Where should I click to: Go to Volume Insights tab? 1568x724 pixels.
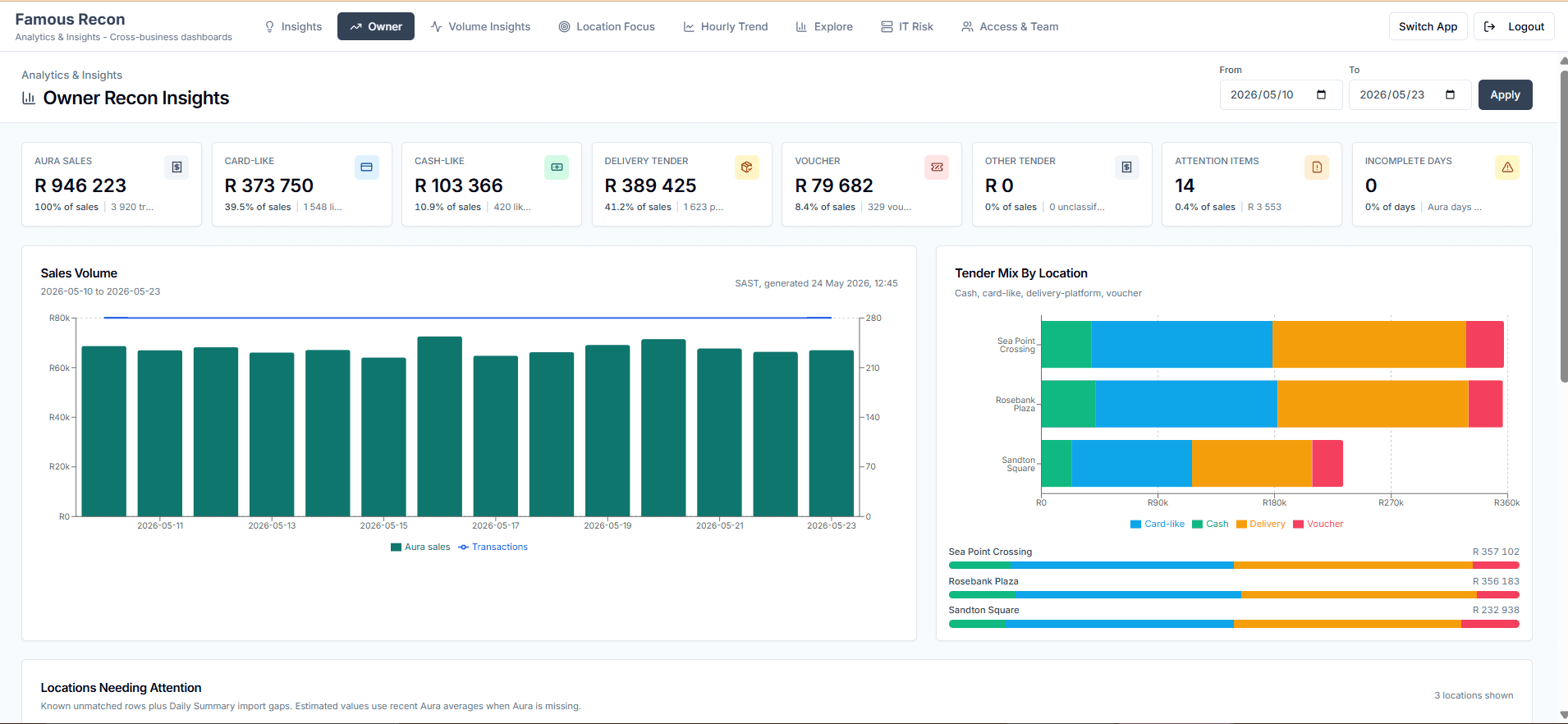pyautogui.click(x=480, y=26)
